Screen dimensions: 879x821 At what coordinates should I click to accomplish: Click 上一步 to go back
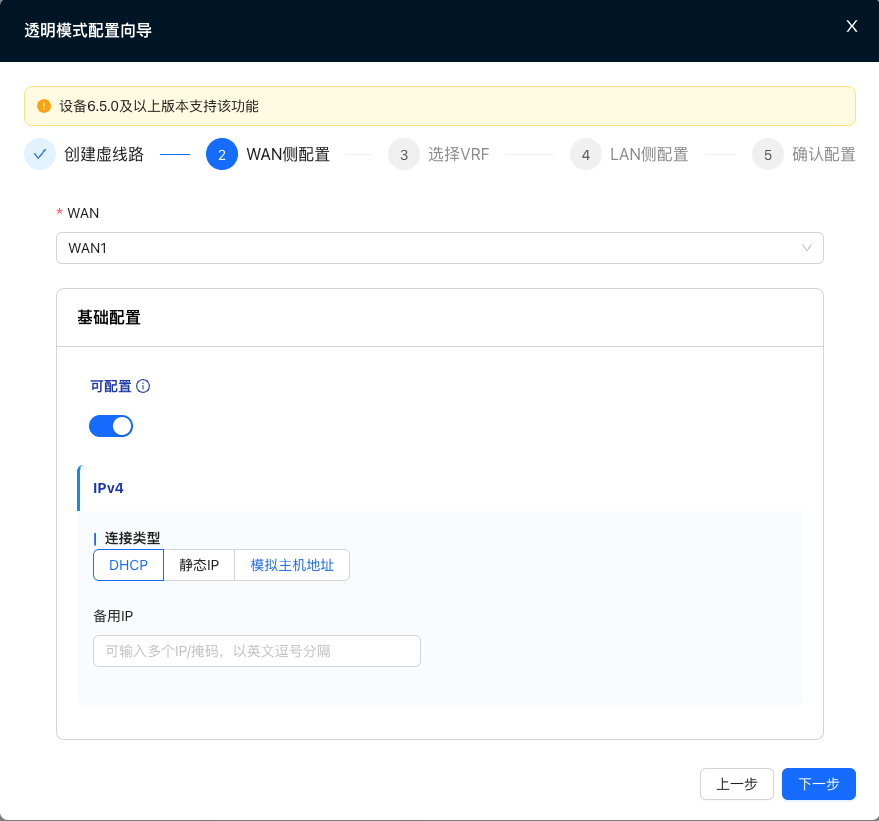[737, 784]
